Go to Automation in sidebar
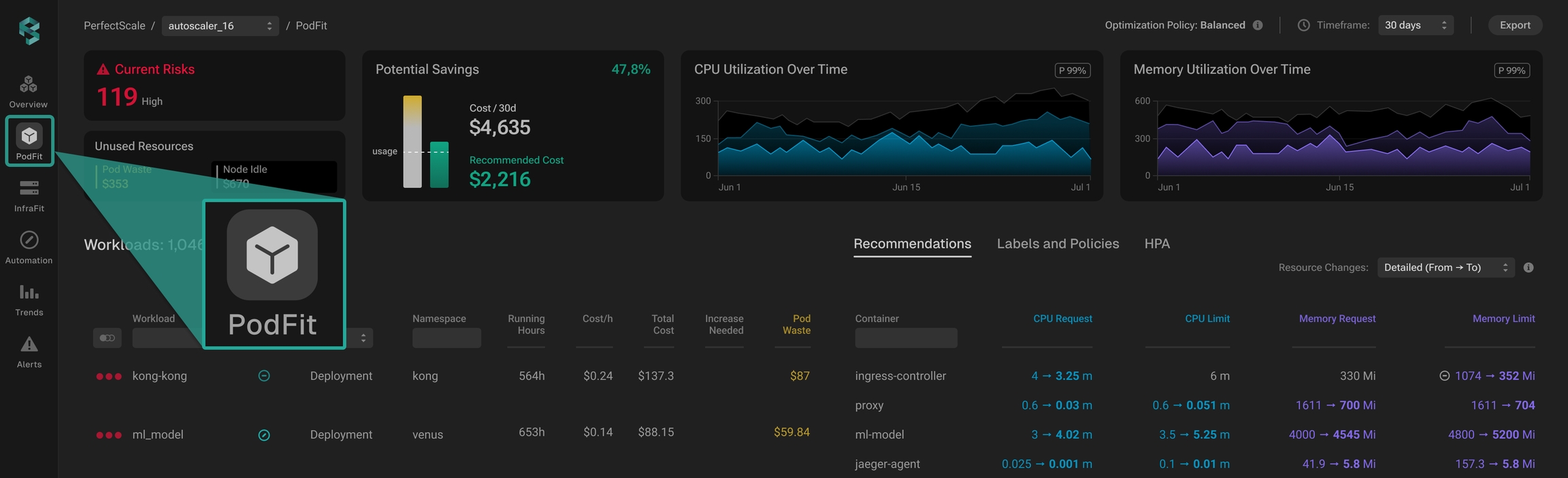 click(29, 247)
